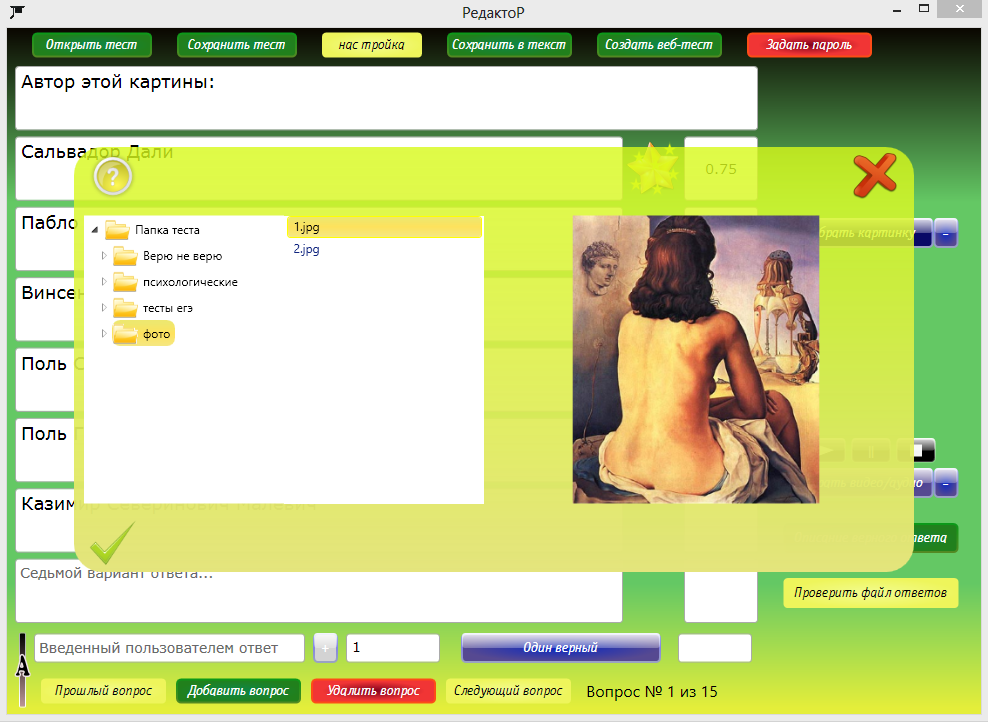This screenshot has width=988, height=723.
Task: Toggle the Один верный answer mode button
Action: coord(561,648)
